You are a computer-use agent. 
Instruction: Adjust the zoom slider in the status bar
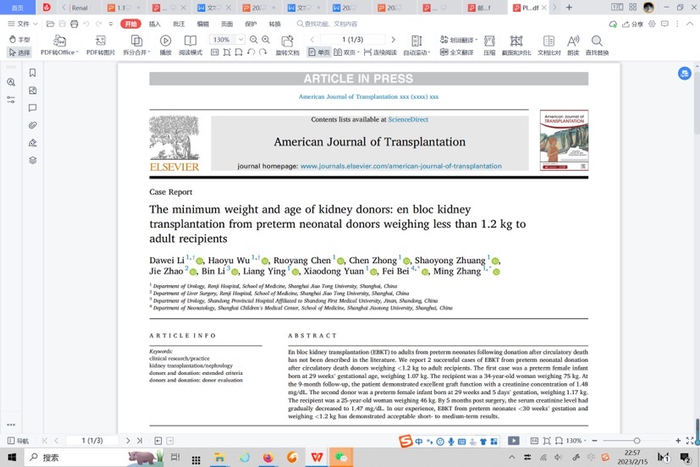[x=637, y=441]
